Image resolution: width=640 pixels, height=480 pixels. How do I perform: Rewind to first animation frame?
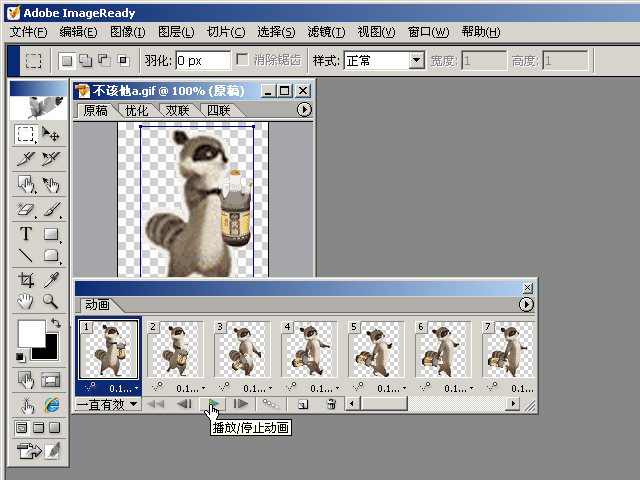point(155,404)
